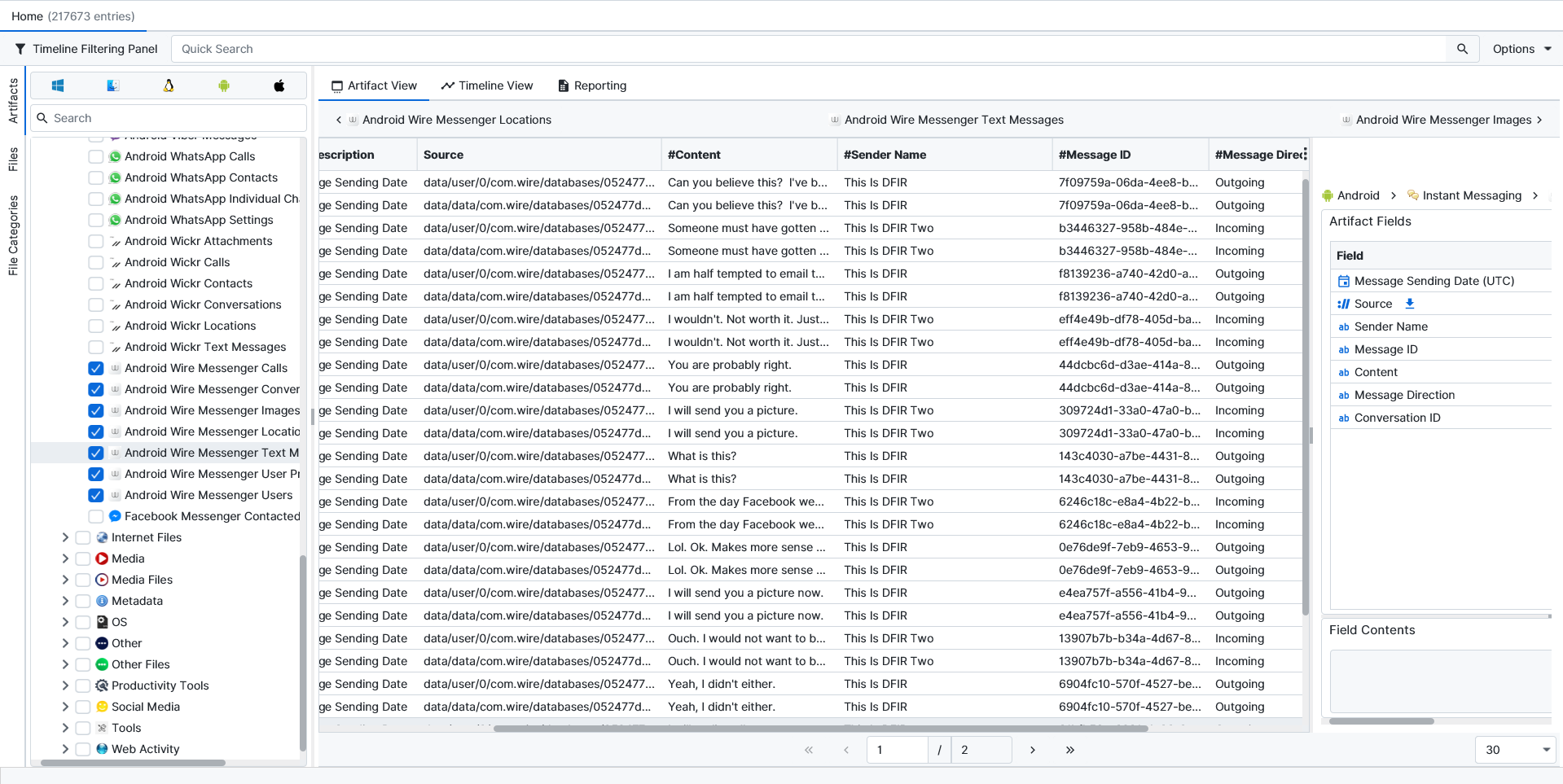
Task: Switch to Timeline View tab
Action: click(x=487, y=85)
